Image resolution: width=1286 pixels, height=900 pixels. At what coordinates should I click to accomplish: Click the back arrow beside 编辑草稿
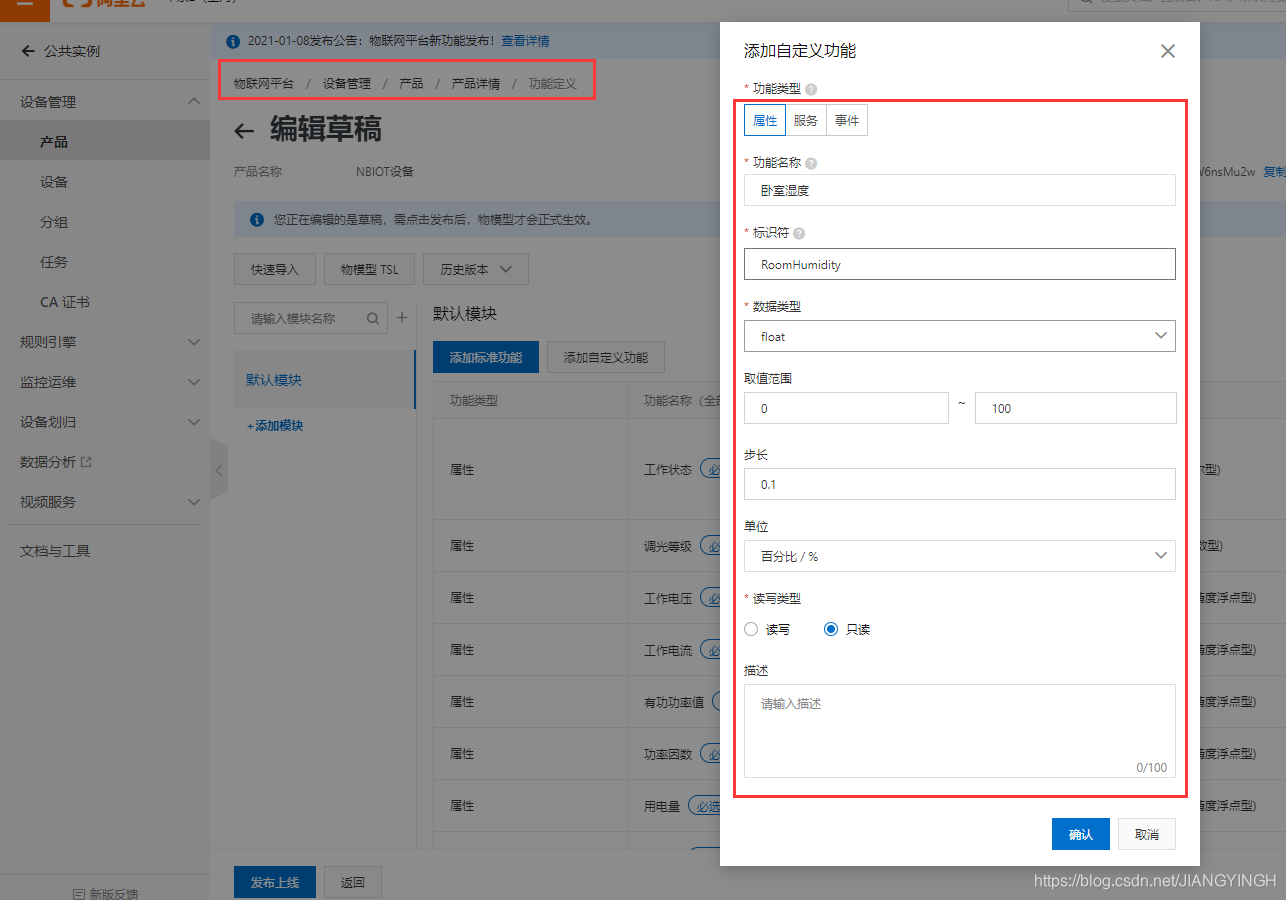pos(244,131)
